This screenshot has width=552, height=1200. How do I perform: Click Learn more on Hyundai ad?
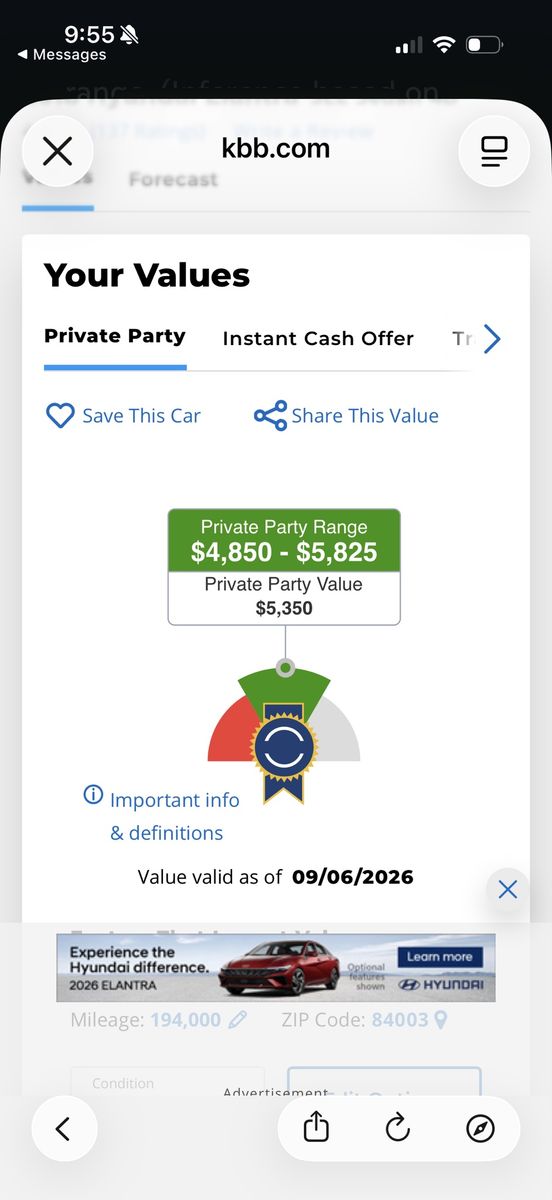click(x=439, y=957)
